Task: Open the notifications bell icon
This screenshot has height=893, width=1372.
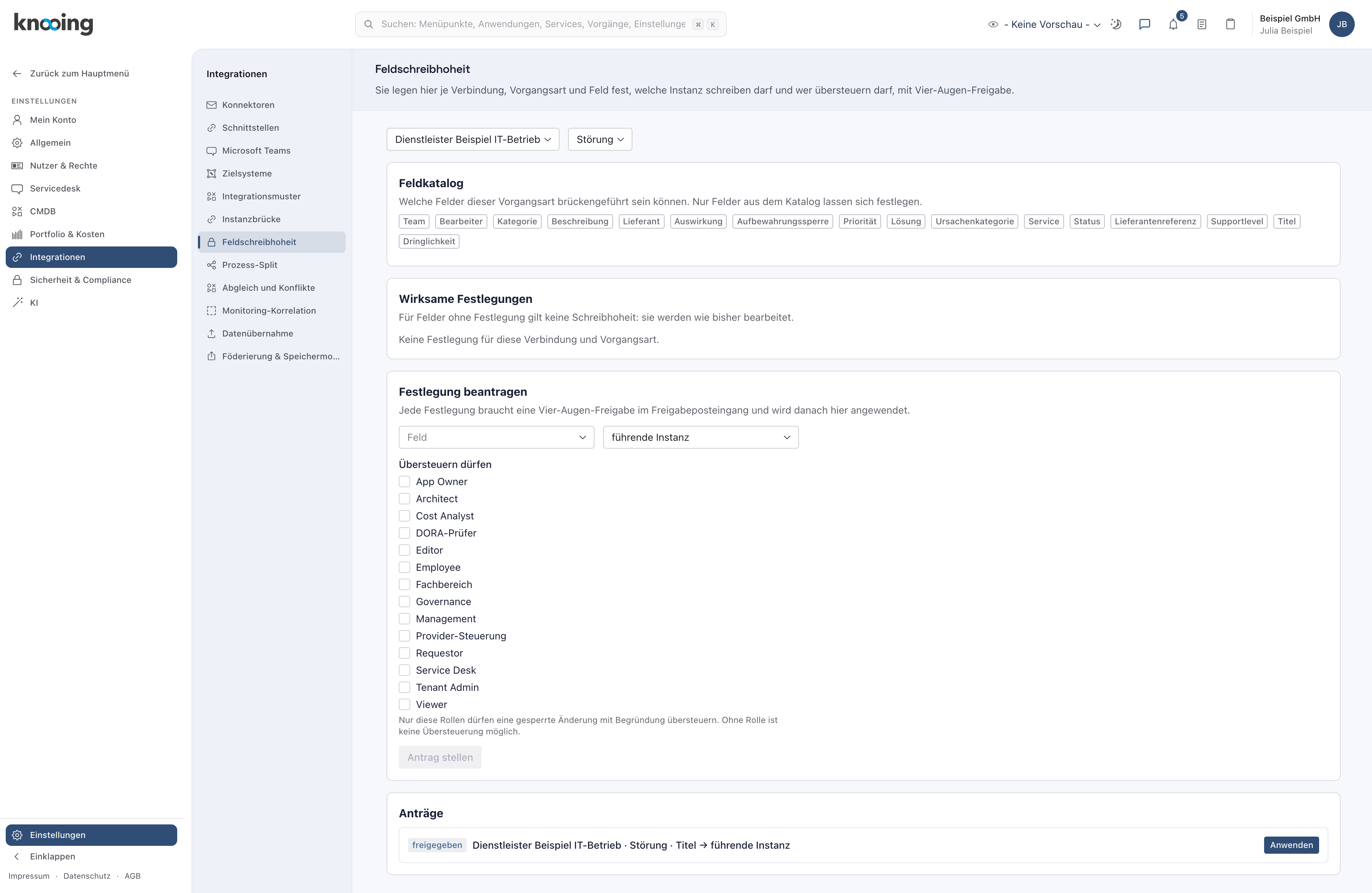Action: 1173,24
